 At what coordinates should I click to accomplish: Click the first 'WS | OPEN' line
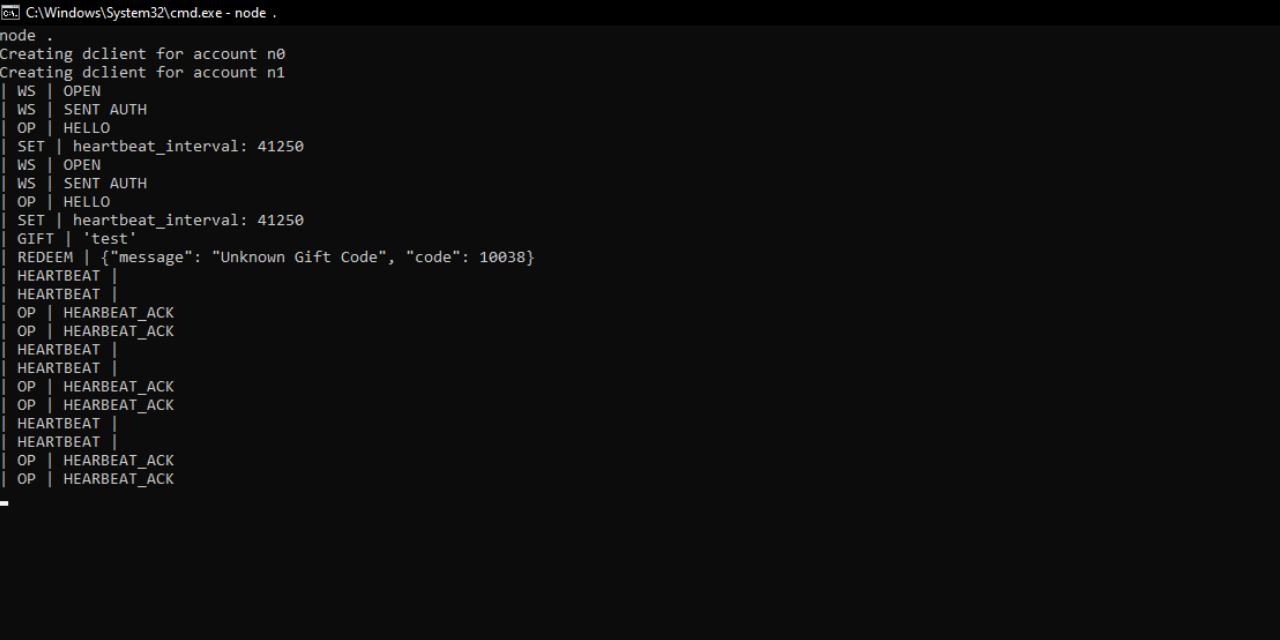59,91
